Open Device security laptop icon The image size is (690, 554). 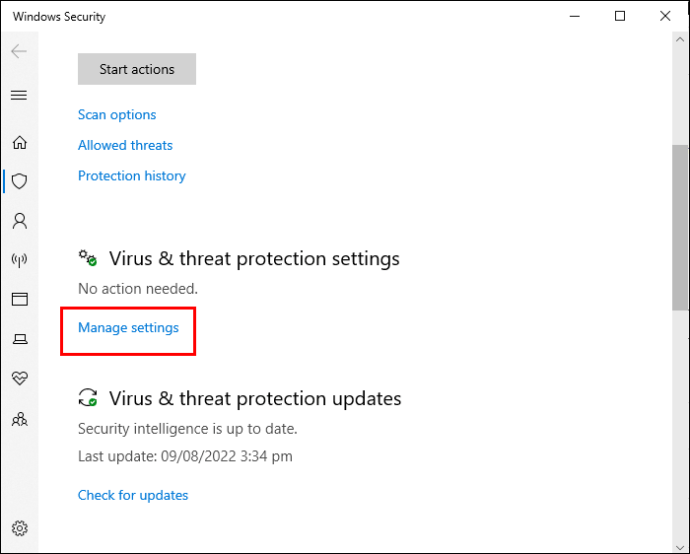pyautogui.click(x=19, y=339)
